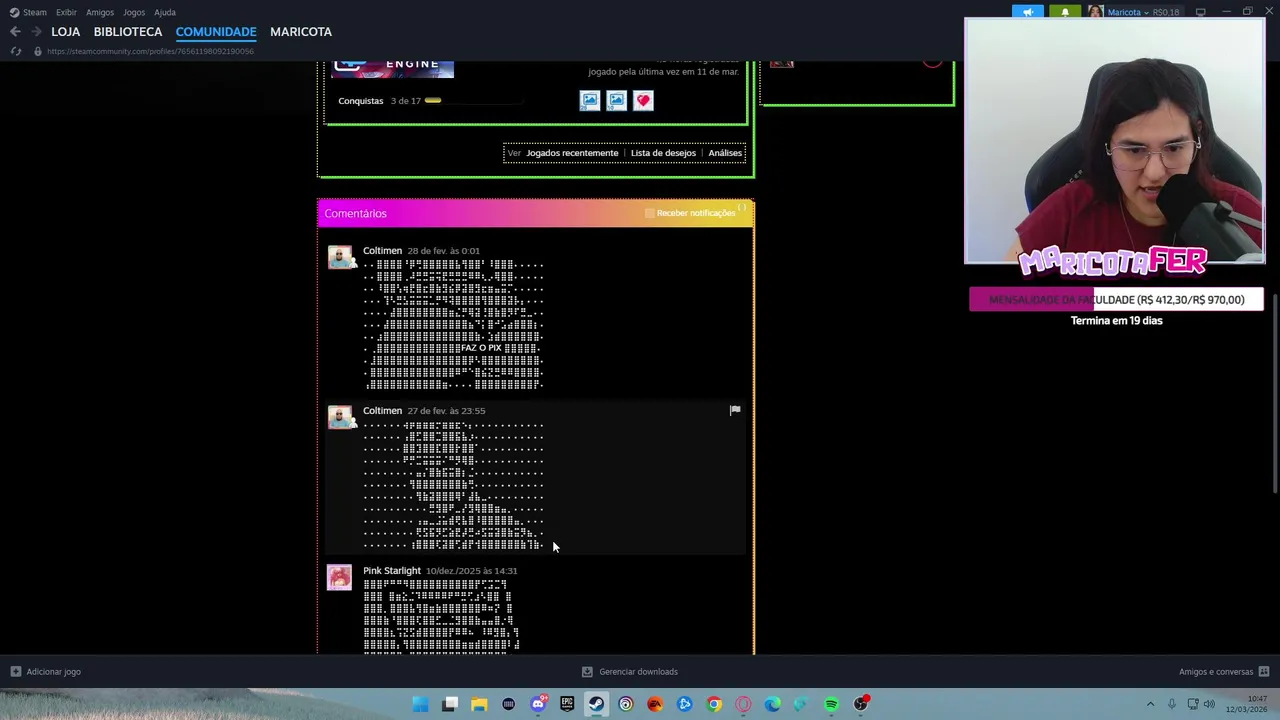Show hidden system tray icons
Image resolution: width=1280 pixels, height=720 pixels.
coord(1150,704)
